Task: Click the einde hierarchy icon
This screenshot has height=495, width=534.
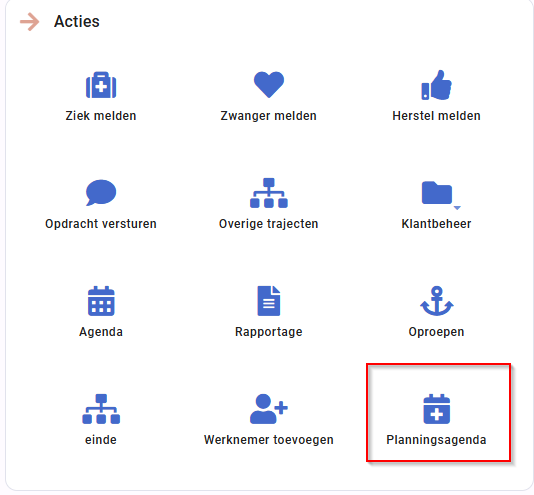Action: (101, 409)
